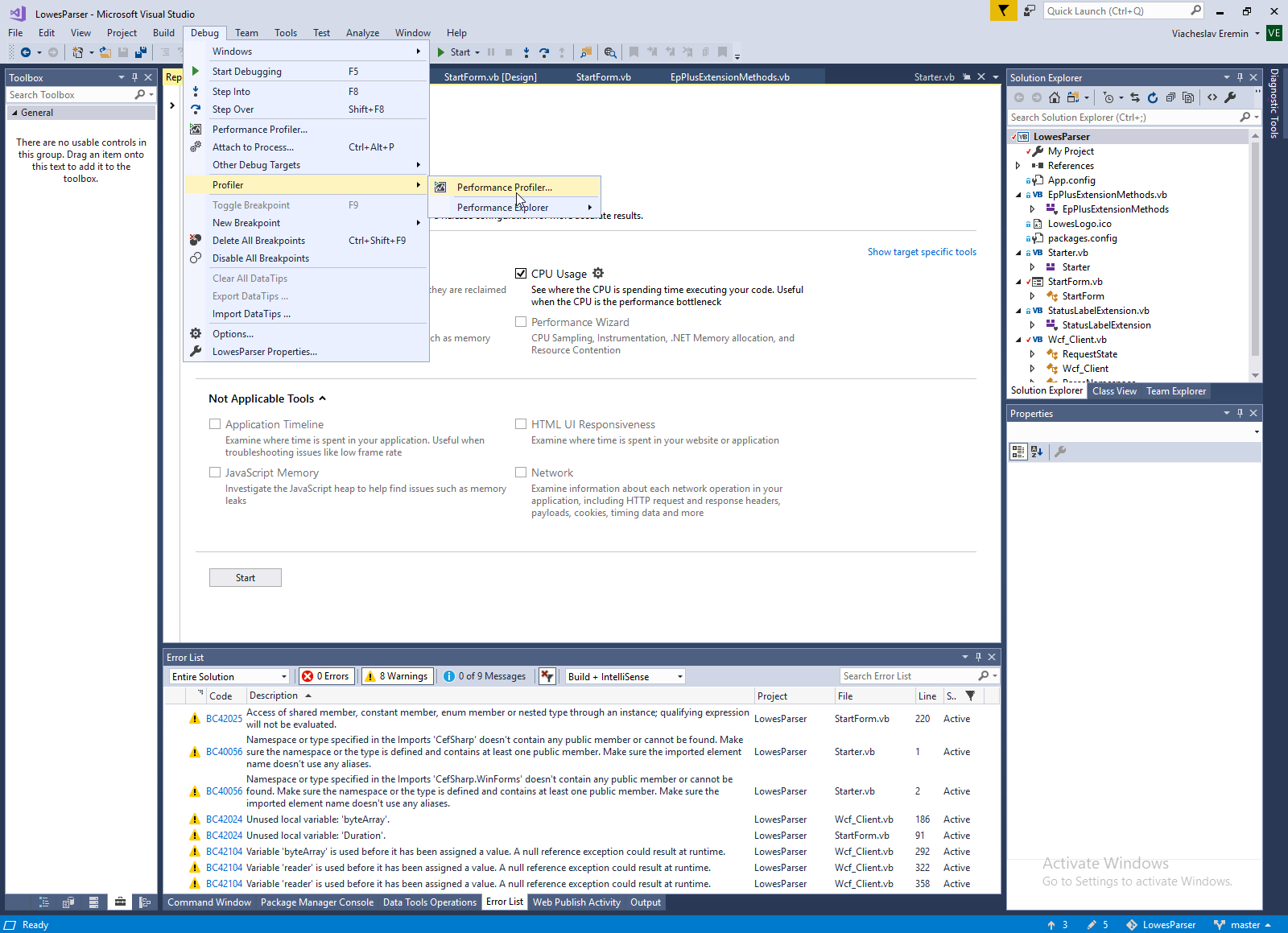Click the Solution Explorer Home icon
This screenshot has width=1288, height=933.
(1054, 97)
